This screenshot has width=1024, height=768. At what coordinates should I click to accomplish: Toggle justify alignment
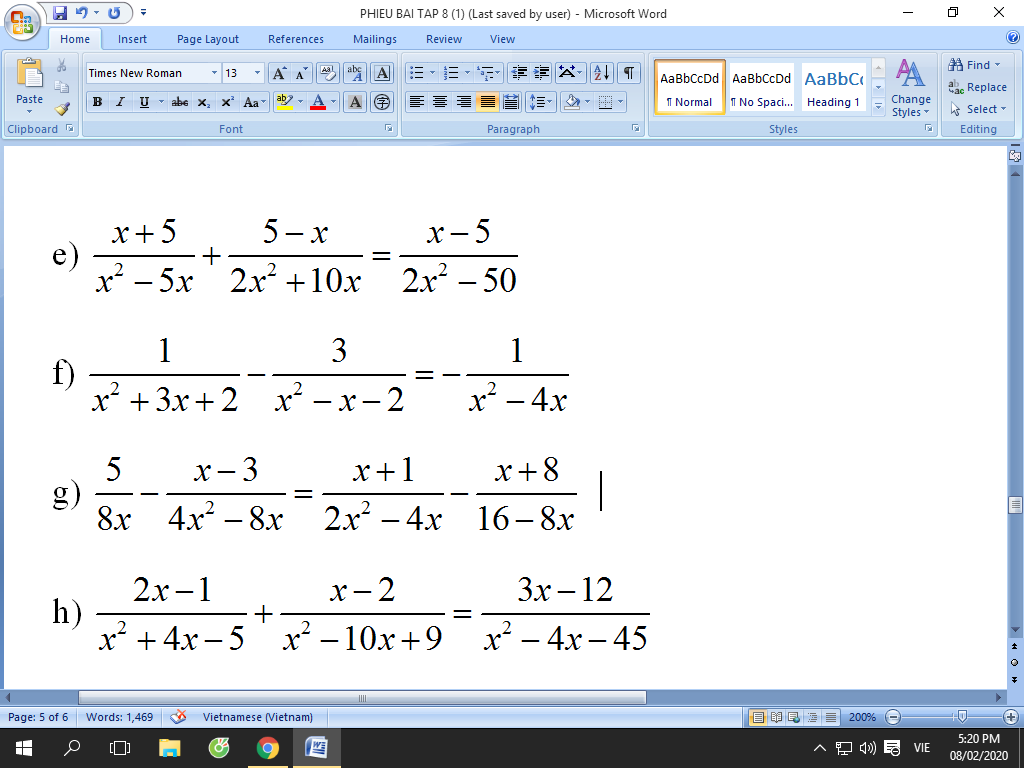coord(487,101)
